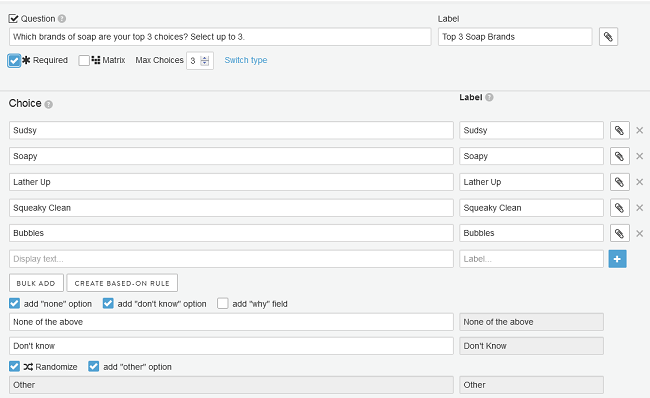Click CREATE BASED-ON RULE button
Image resolution: width=650 pixels, height=398 pixels.
click(122, 283)
